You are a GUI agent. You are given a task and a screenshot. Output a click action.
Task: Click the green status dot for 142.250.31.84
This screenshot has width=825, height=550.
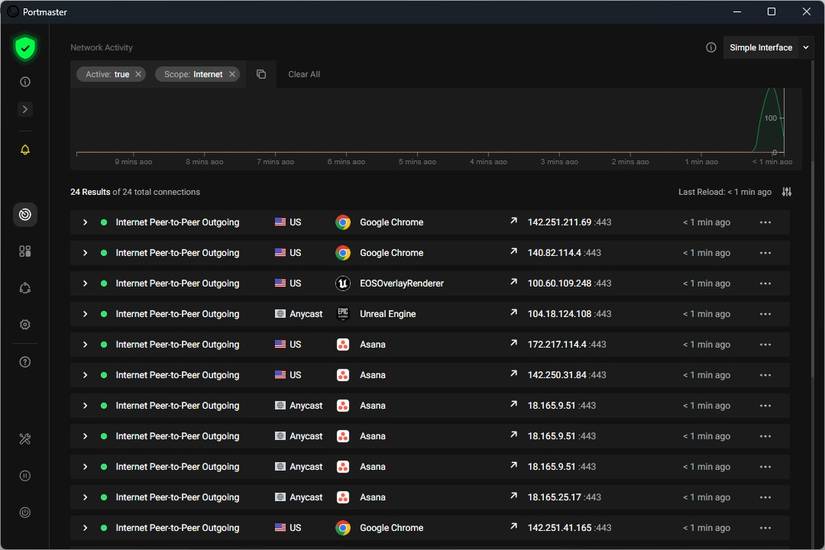104,375
